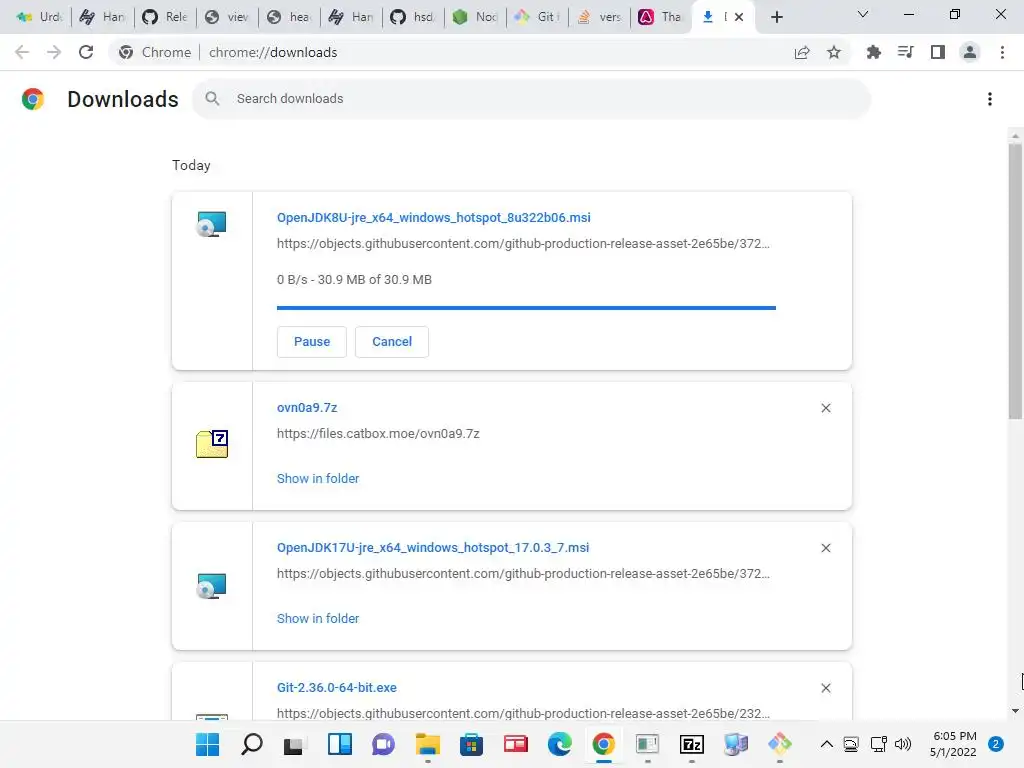Open the media control toolbar icon
Viewport: 1024px width, 768px height.
(905, 52)
